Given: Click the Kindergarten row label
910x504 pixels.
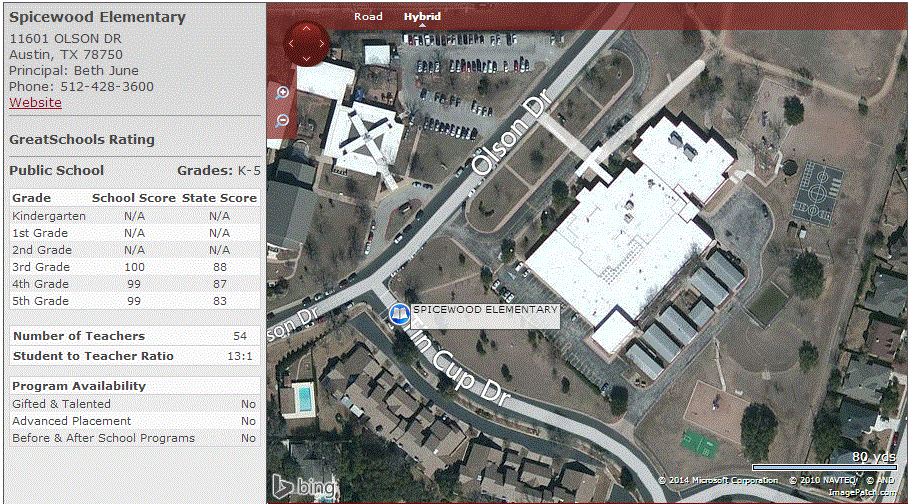Looking at the screenshot, I should point(49,216).
